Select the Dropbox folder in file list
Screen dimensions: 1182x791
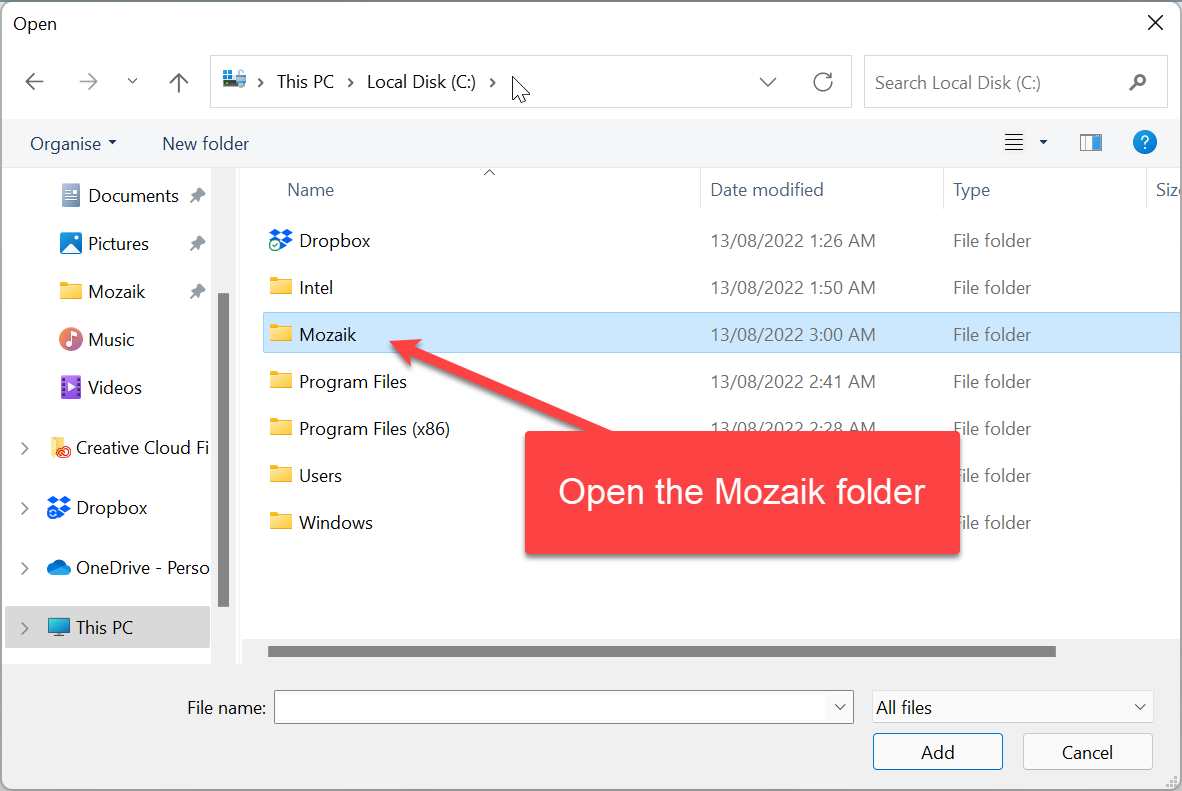pos(334,241)
